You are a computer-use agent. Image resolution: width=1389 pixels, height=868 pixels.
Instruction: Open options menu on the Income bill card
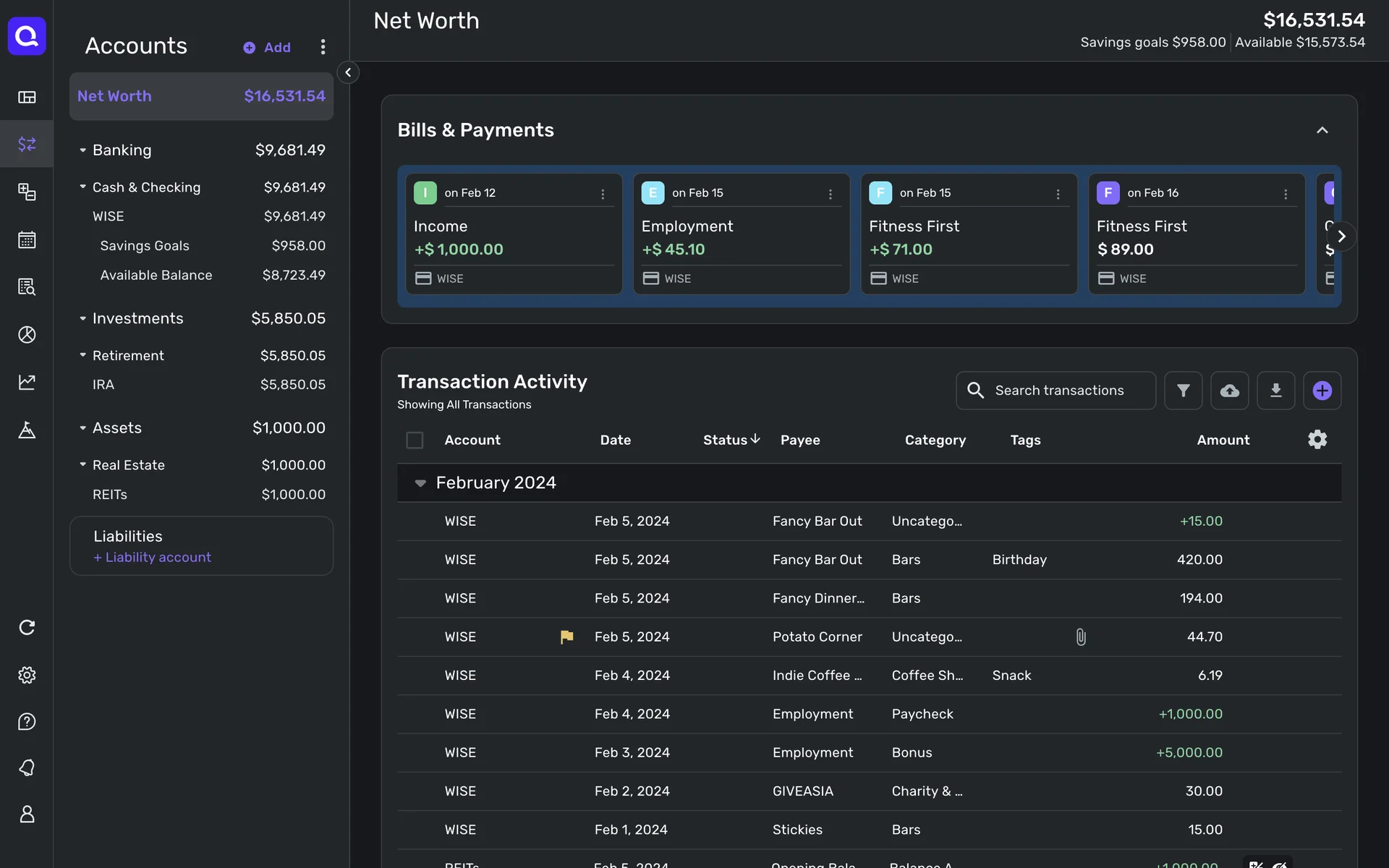click(x=603, y=194)
